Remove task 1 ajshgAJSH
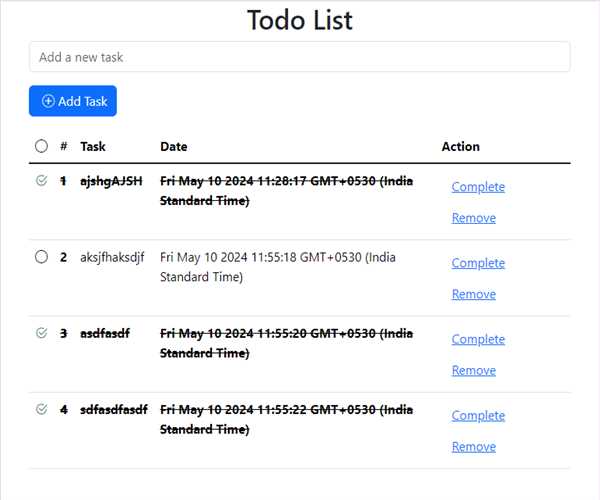The width and height of the screenshot is (600, 500). click(474, 218)
